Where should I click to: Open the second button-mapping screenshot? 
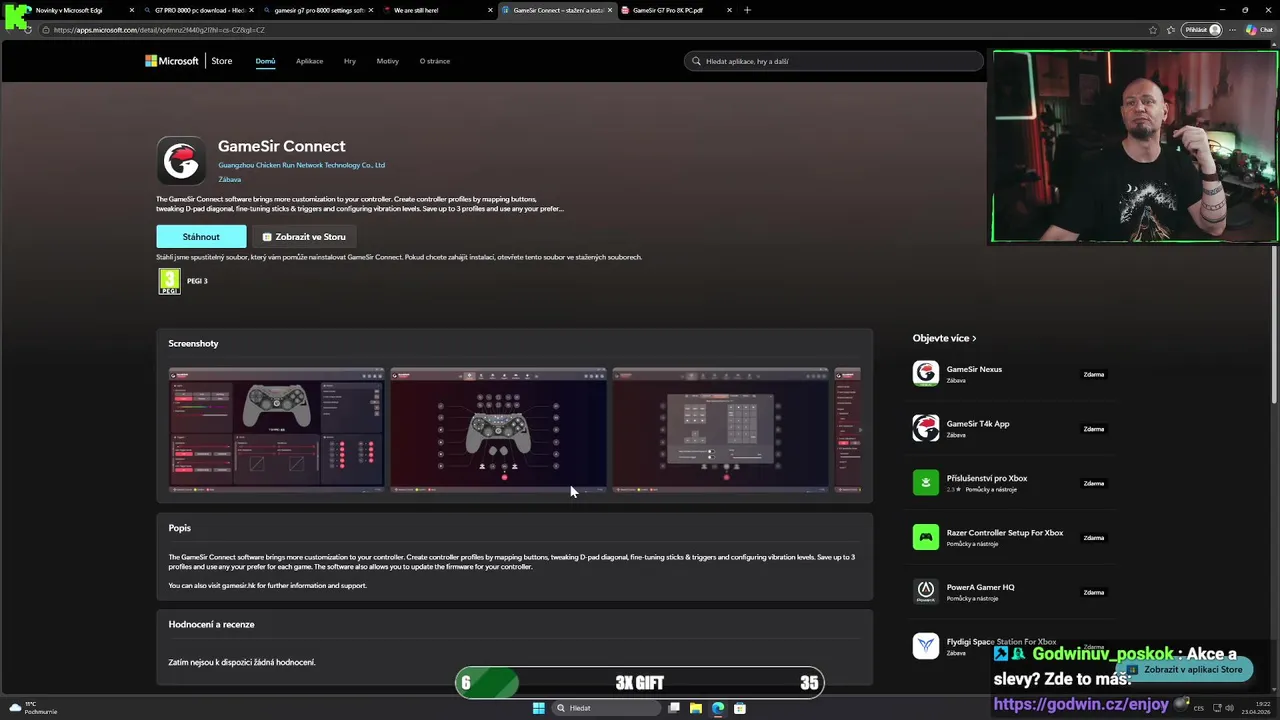pyautogui.click(x=498, y=430)
